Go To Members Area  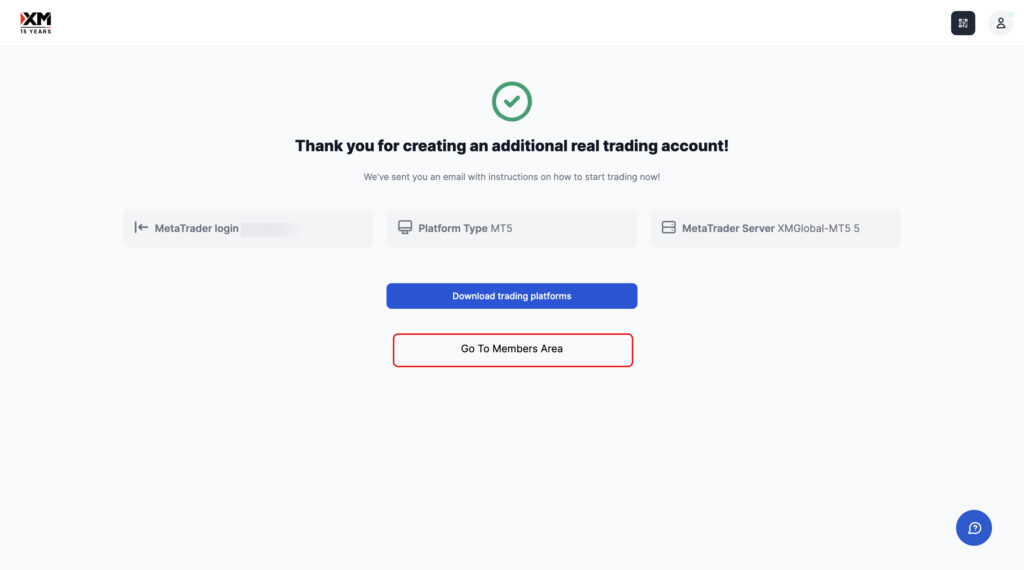coord(512,349)
